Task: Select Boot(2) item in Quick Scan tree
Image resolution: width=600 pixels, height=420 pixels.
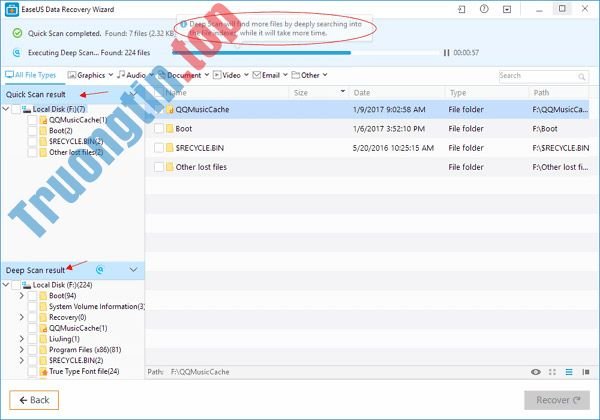Action: (60, 131)
